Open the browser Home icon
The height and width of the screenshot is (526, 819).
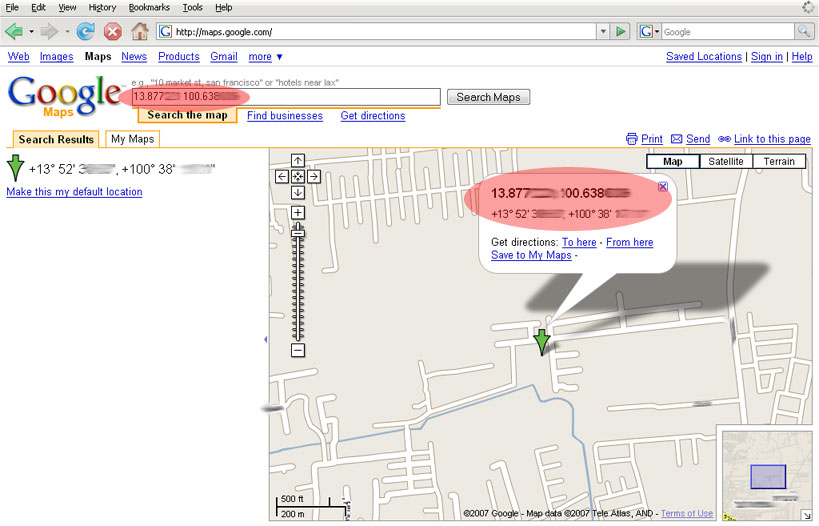click(139, 31)
